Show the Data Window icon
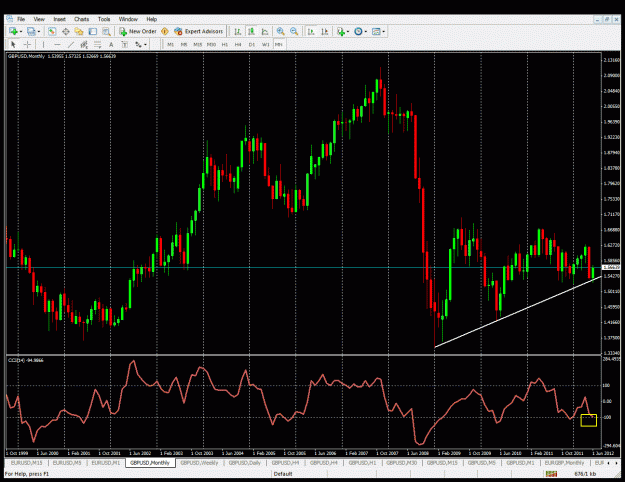 [x=65, y=31]
